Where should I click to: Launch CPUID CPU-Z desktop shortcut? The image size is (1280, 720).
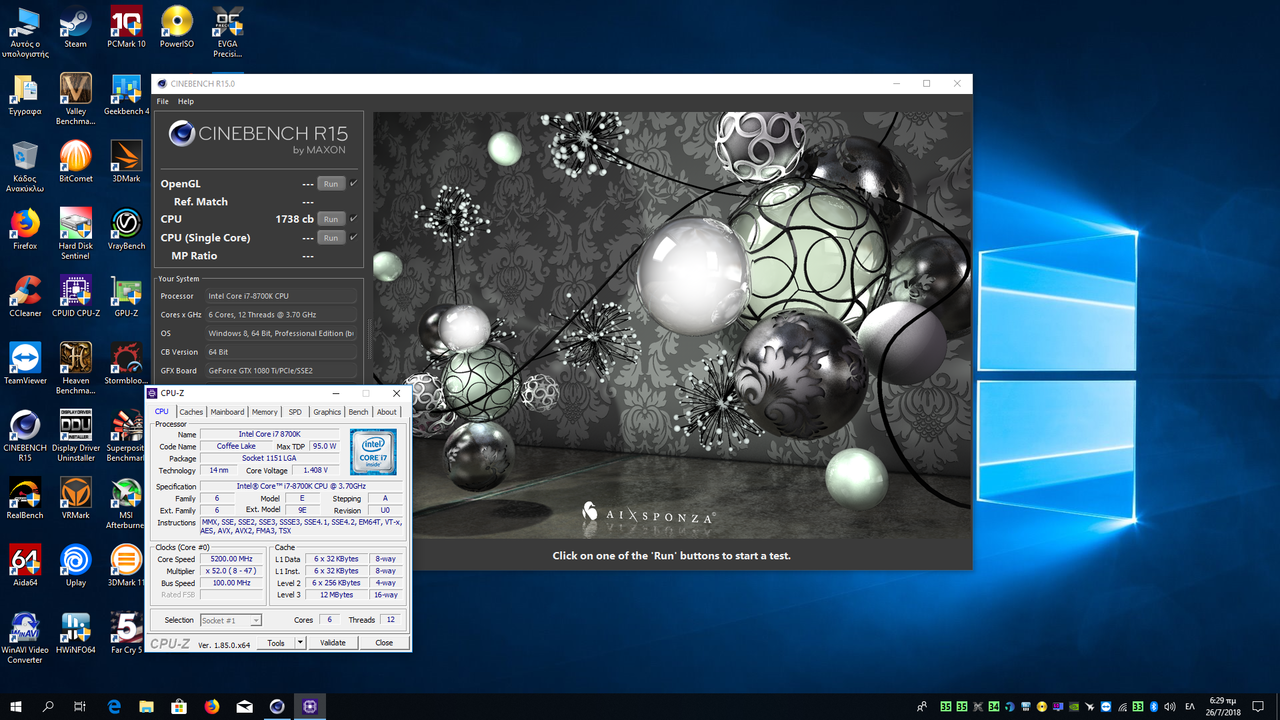click(x=75, y=296)
